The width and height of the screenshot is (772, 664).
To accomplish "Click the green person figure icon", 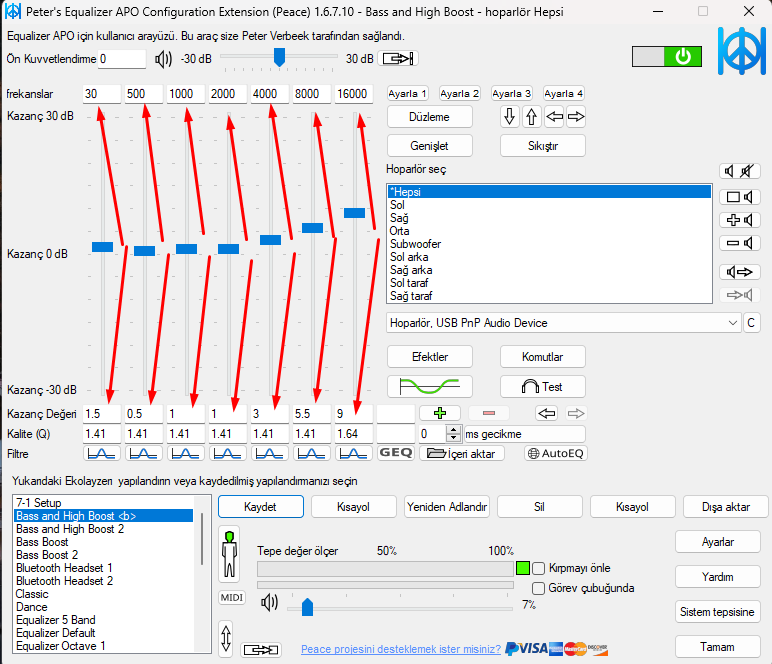I will pos(229,554).
